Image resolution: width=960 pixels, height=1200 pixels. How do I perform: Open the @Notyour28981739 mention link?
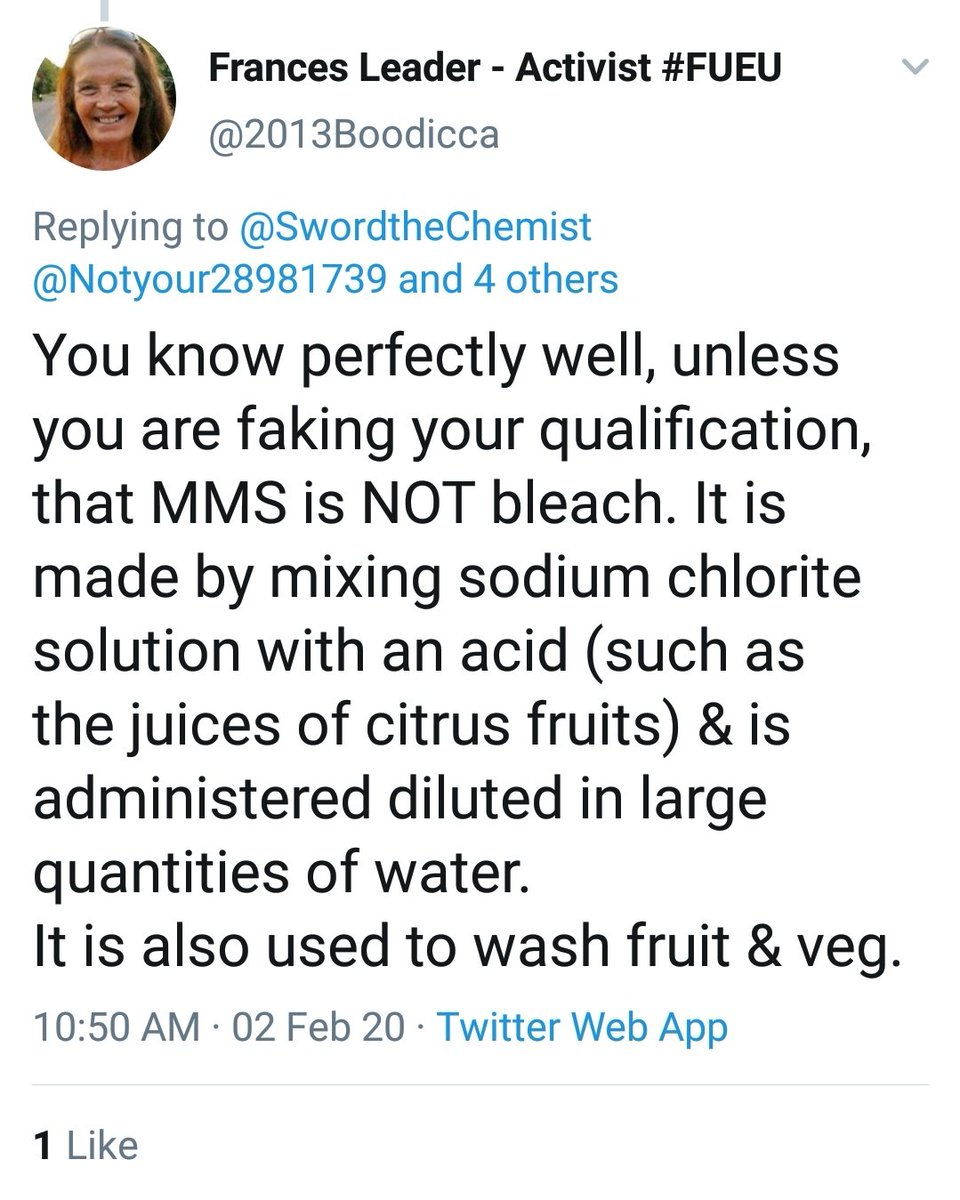click(x=209, y=279)
